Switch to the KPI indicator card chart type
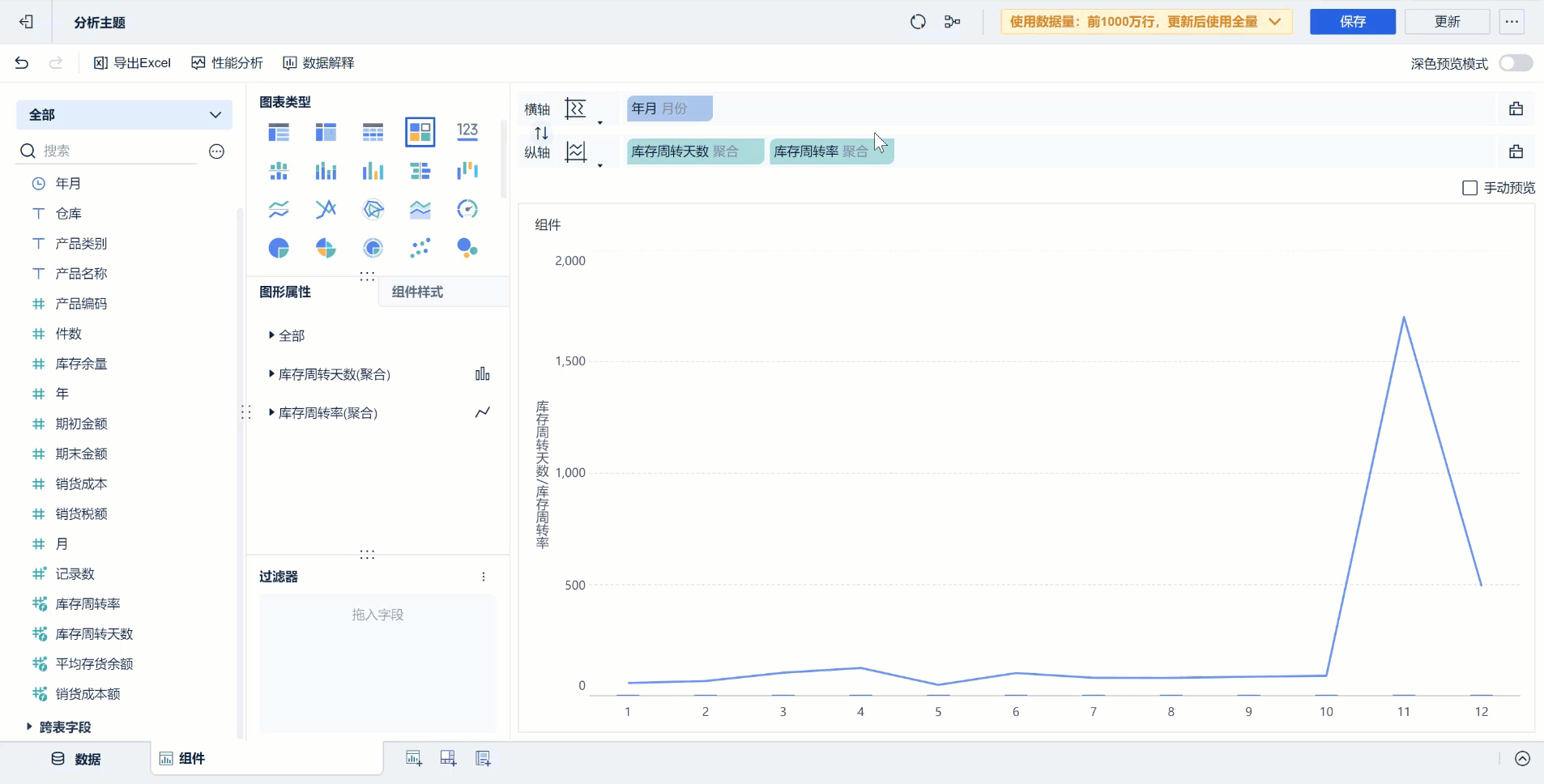Screen dimensions: 1544x784 click(467, 131)
